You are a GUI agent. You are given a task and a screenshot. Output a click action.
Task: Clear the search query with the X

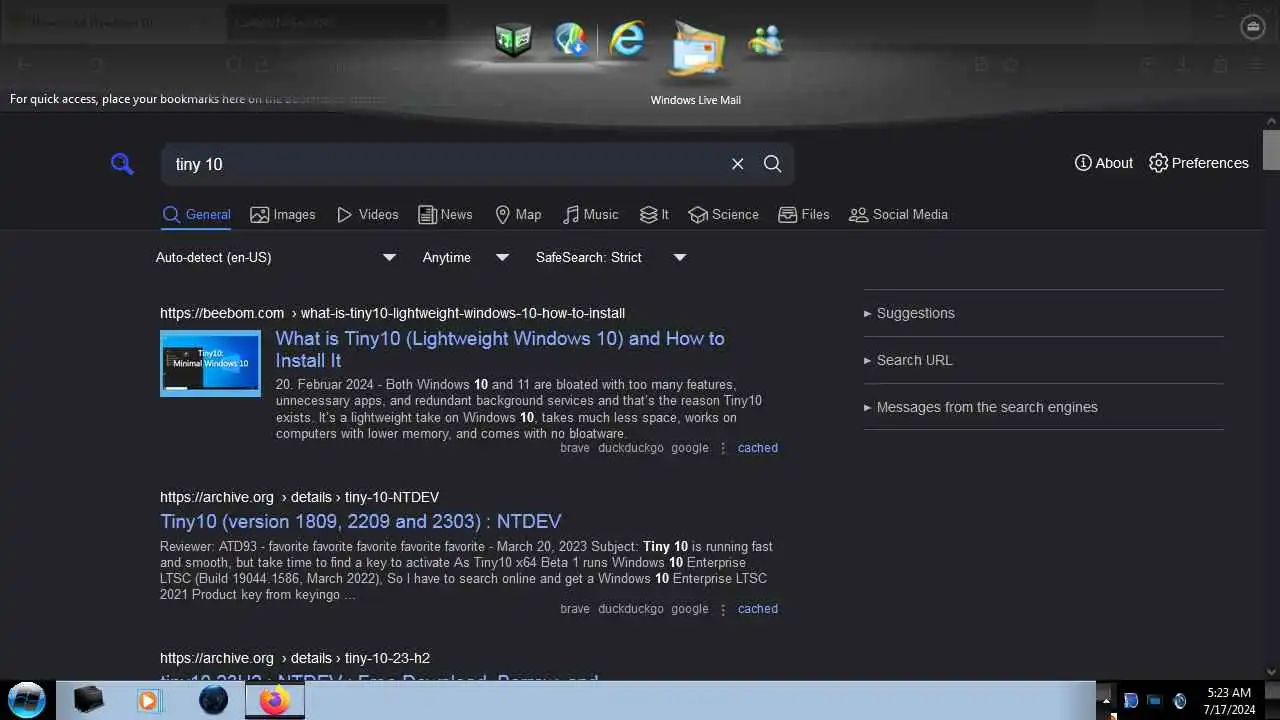(x=737, y=164)
